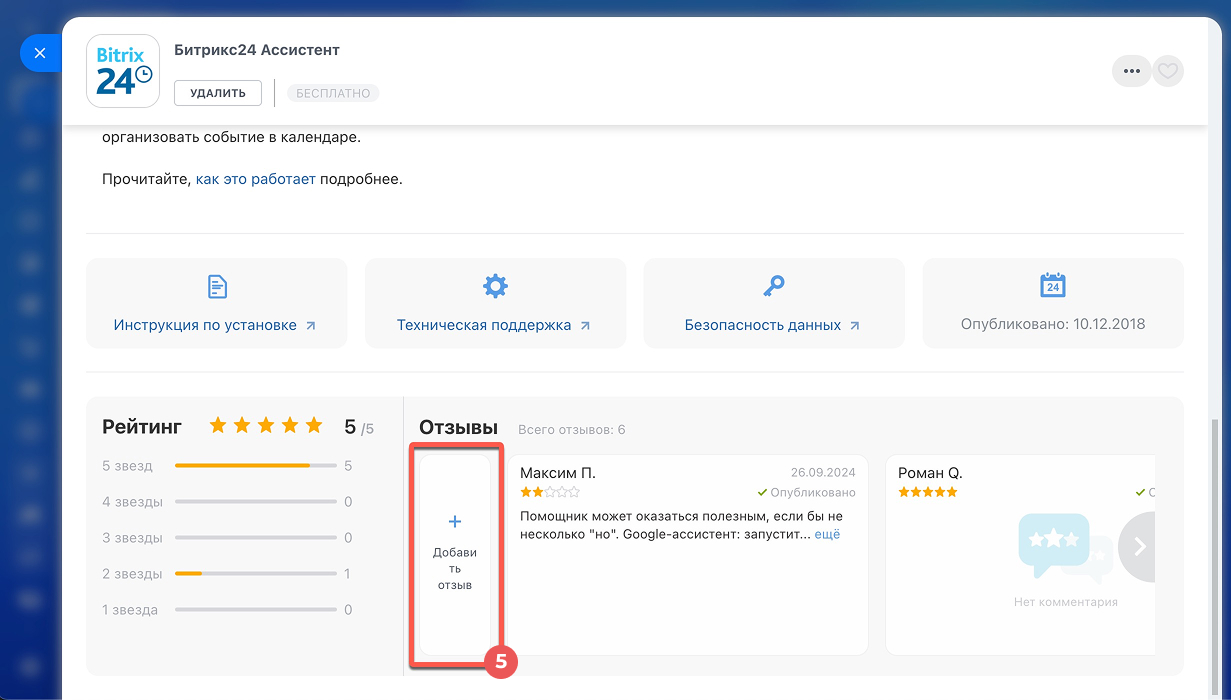Open the 'как это работает' link
This screenshot has width=1231, height=700.
[x=256, y=180]
